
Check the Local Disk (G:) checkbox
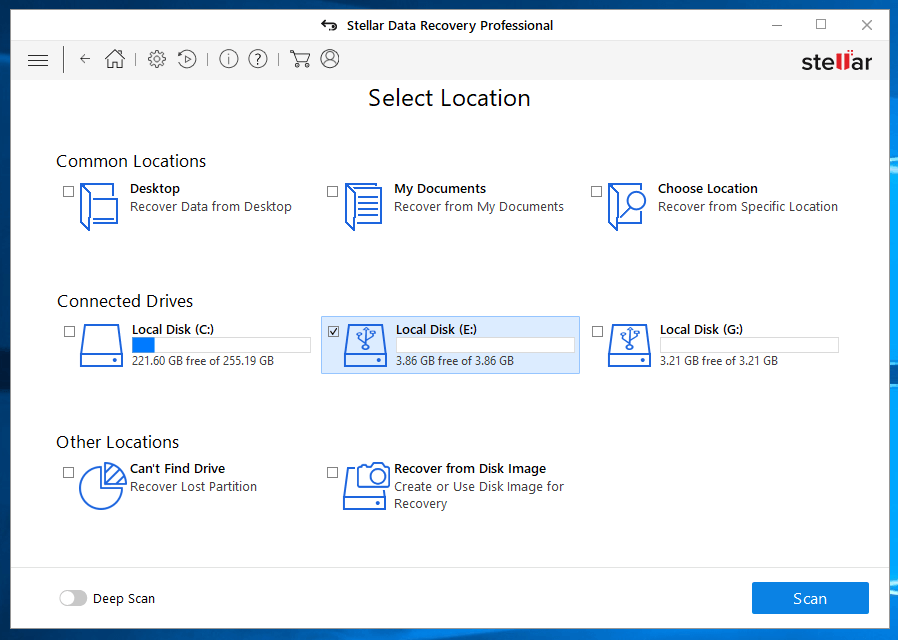coord(597,331)
